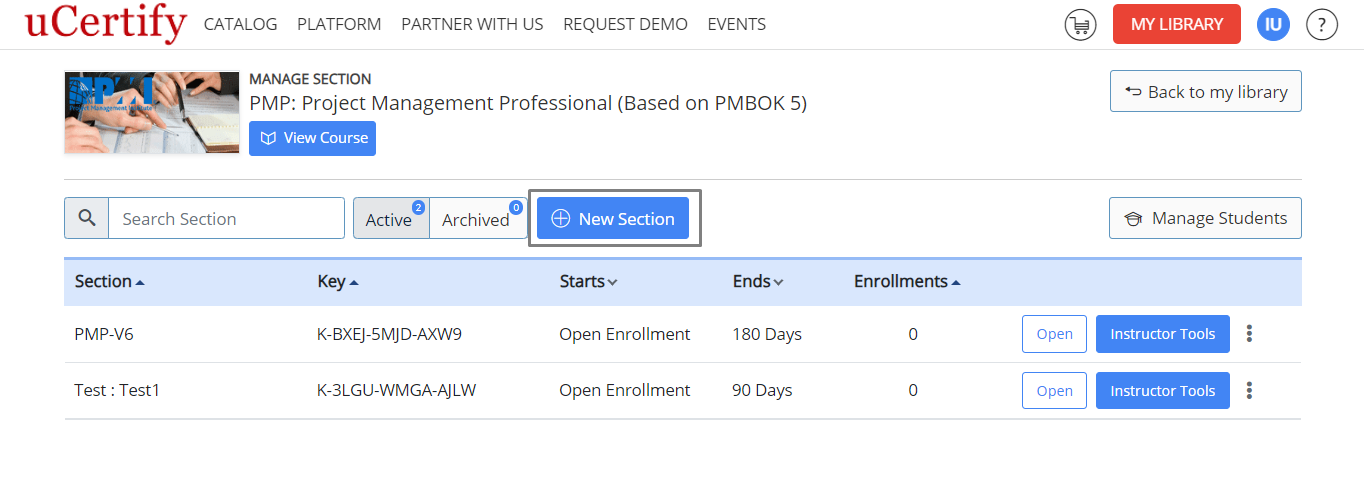The height and width of the screenshot is (503, 1364).
Task: Open the shopping cart icon
Action: 1080,24
